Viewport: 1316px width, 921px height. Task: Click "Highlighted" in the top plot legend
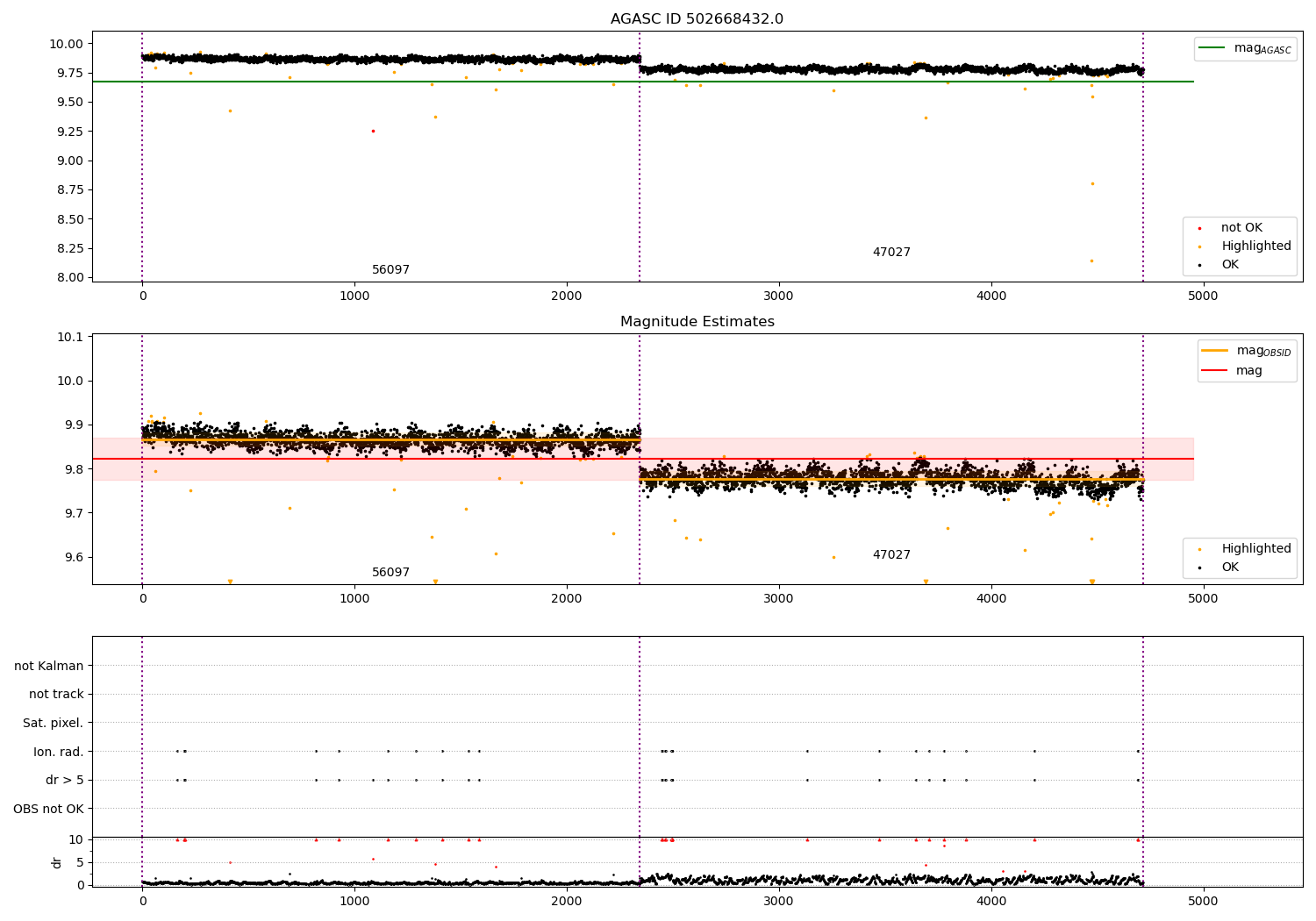(x=1256, y=246)
